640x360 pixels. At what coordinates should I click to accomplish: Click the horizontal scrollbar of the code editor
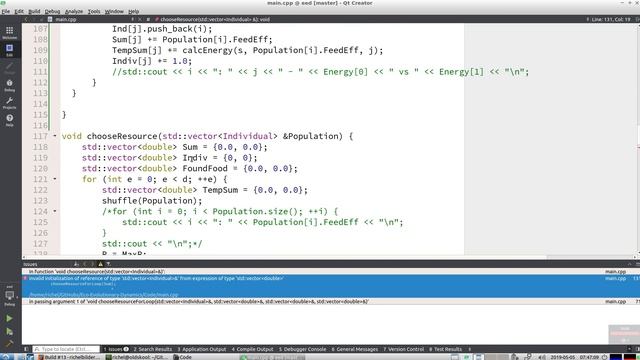click(x=284, y=257)
